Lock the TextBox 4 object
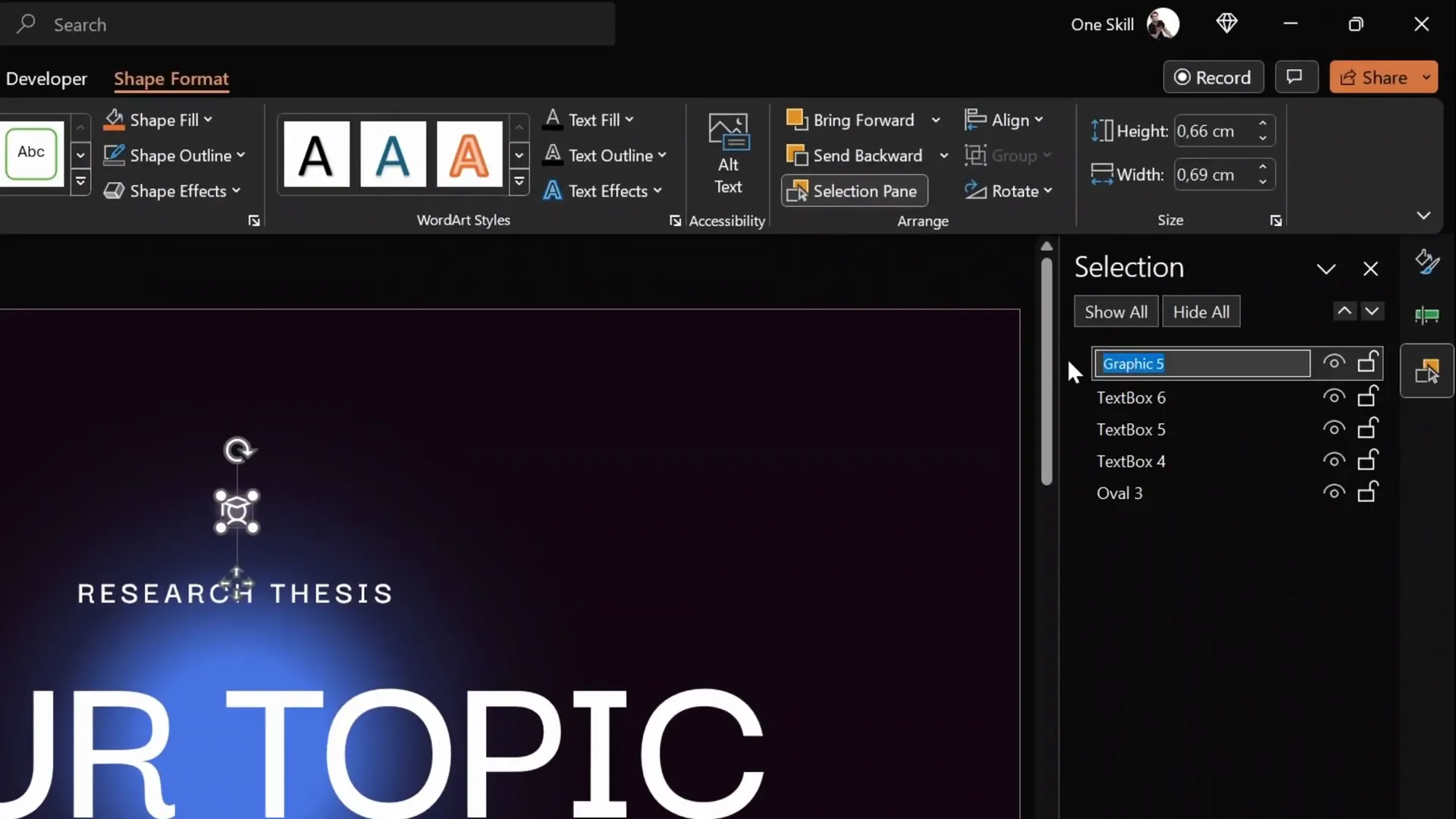The height and width of the screenshot is (819, 1456). pyautogui.click(x=1368, y=459)
